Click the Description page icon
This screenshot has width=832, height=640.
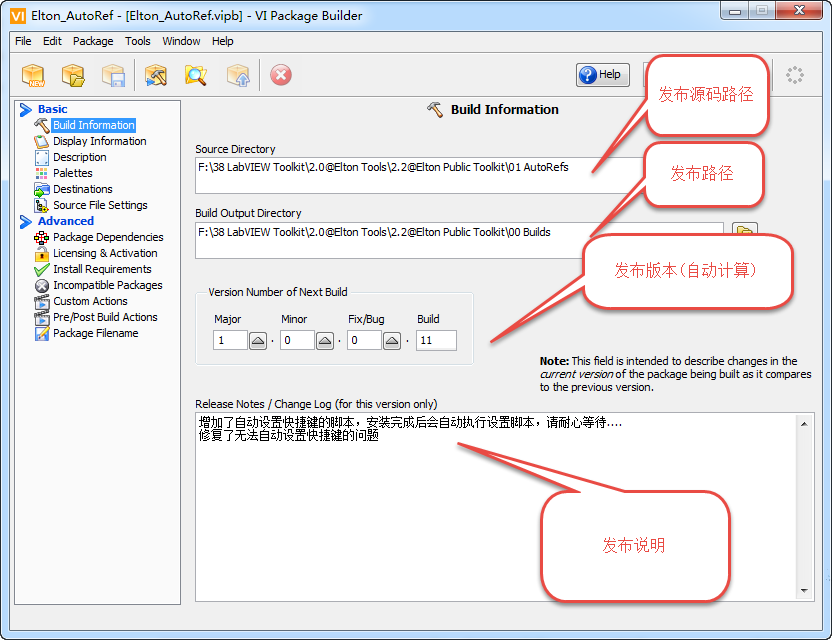[42, 158]
